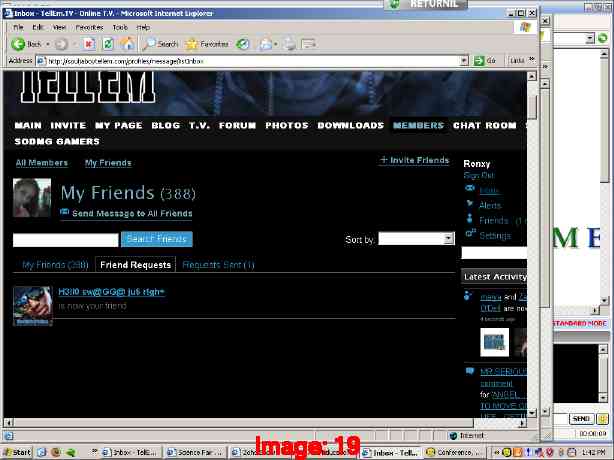
Task: Open the Tools menu
Action: coord(120,27)
